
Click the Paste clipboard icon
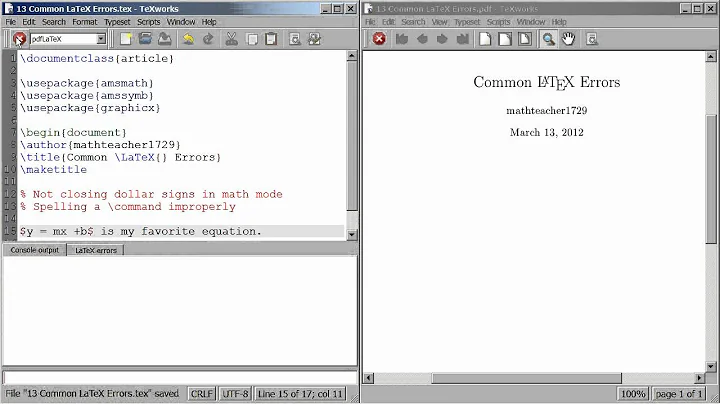(x=270, y=39)
